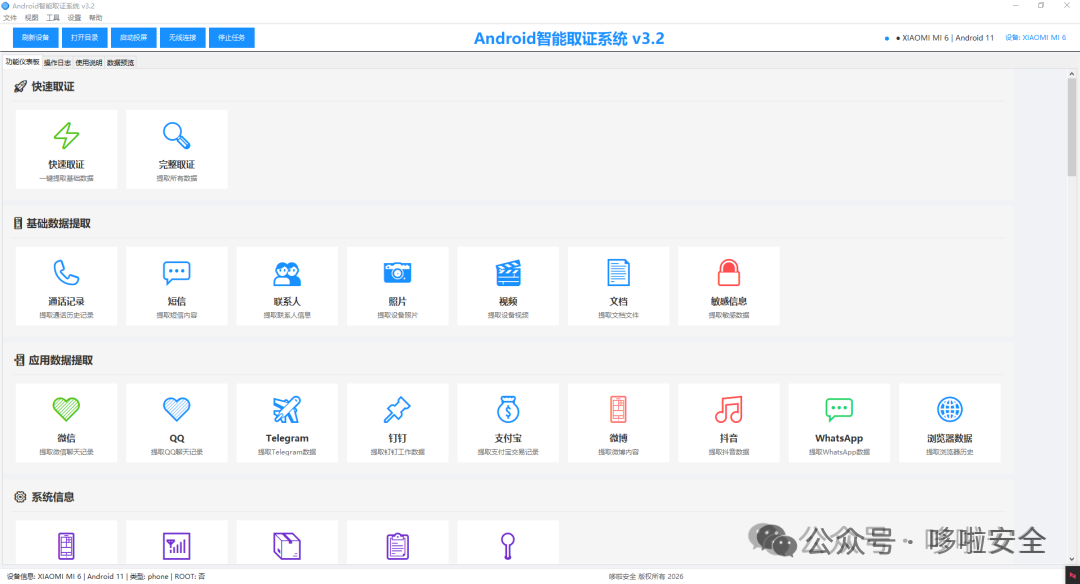Click the vertical scrollbar thumb

1072,127
